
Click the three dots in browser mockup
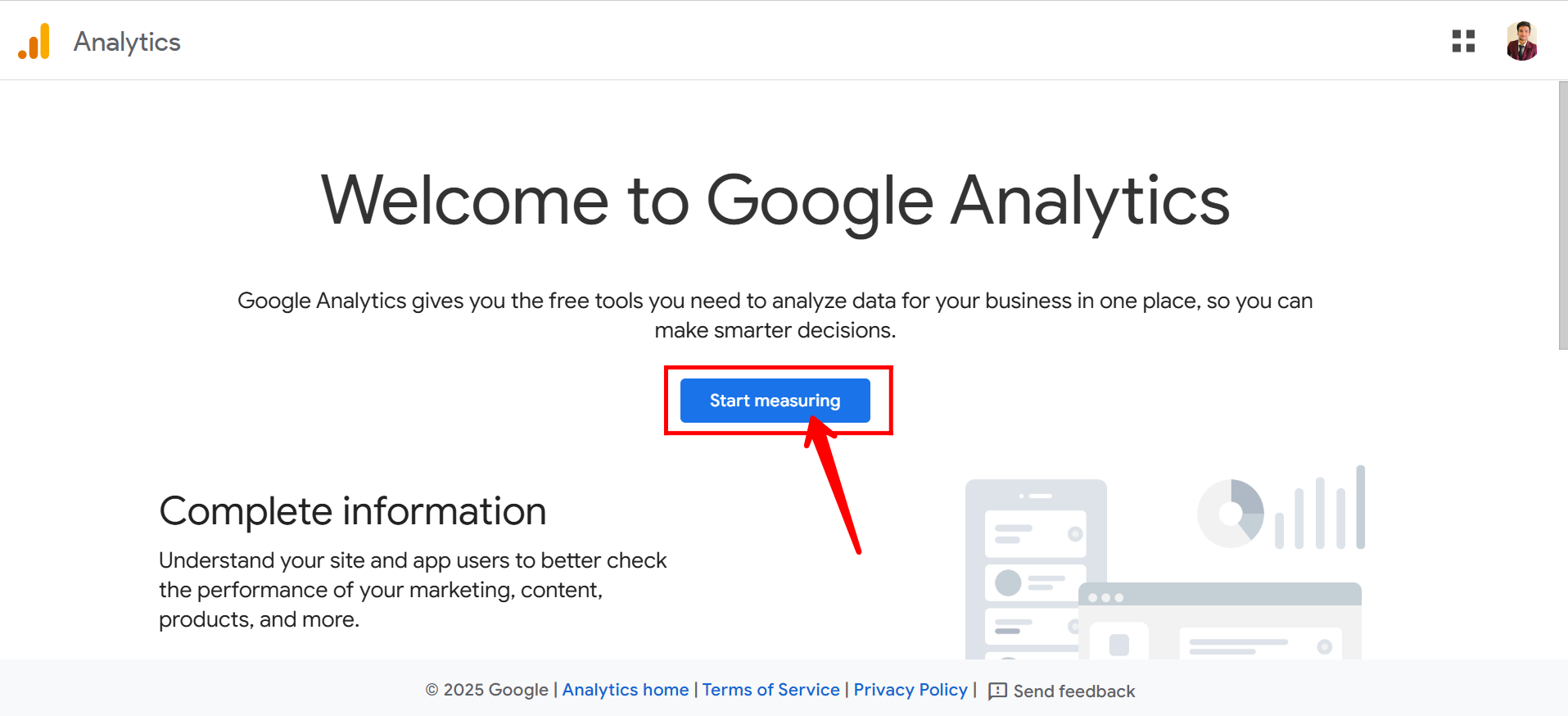pyautogui.click(x=1105, y=598)
